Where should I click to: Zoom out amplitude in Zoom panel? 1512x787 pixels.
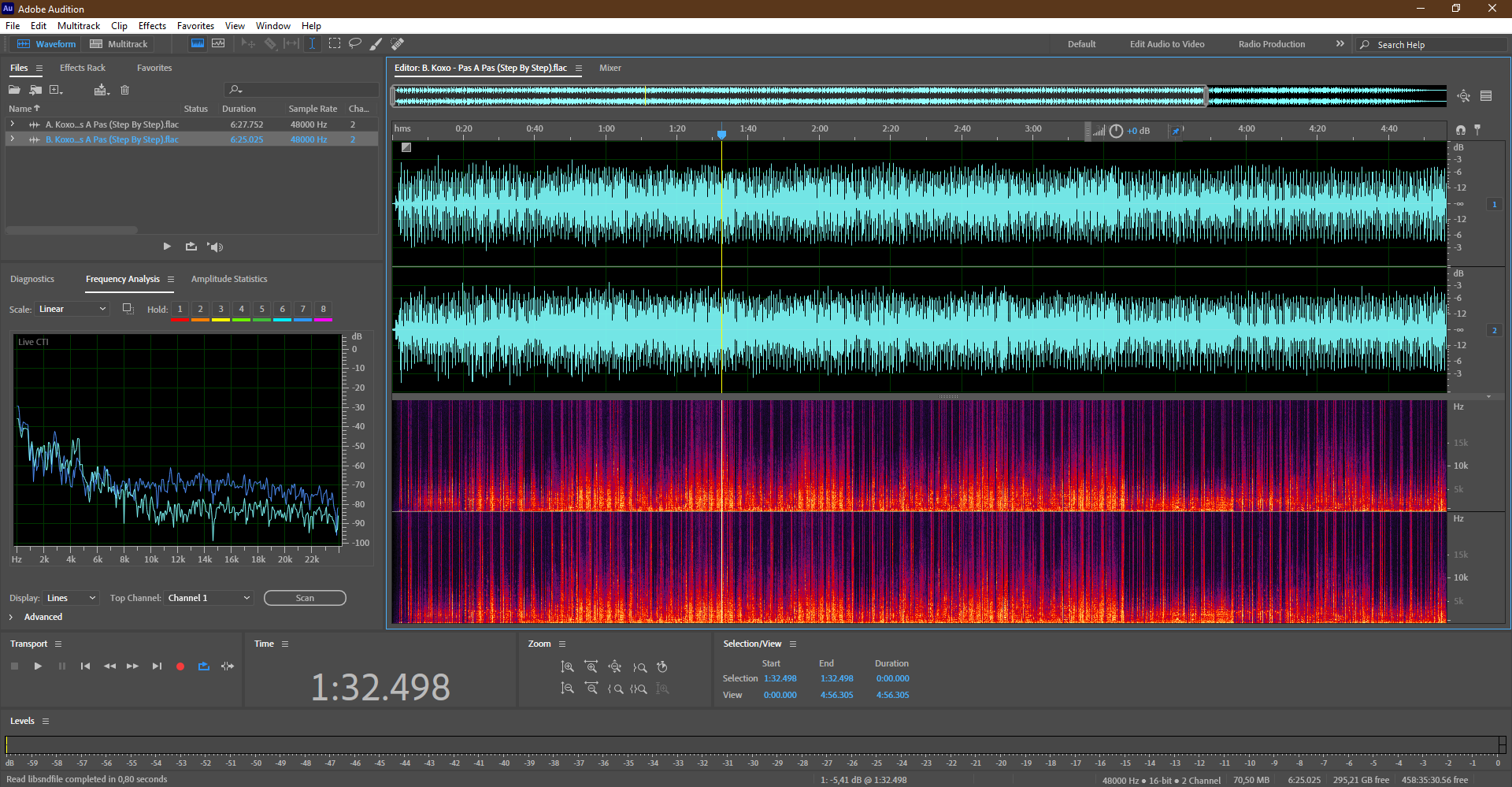coord(567,689)
